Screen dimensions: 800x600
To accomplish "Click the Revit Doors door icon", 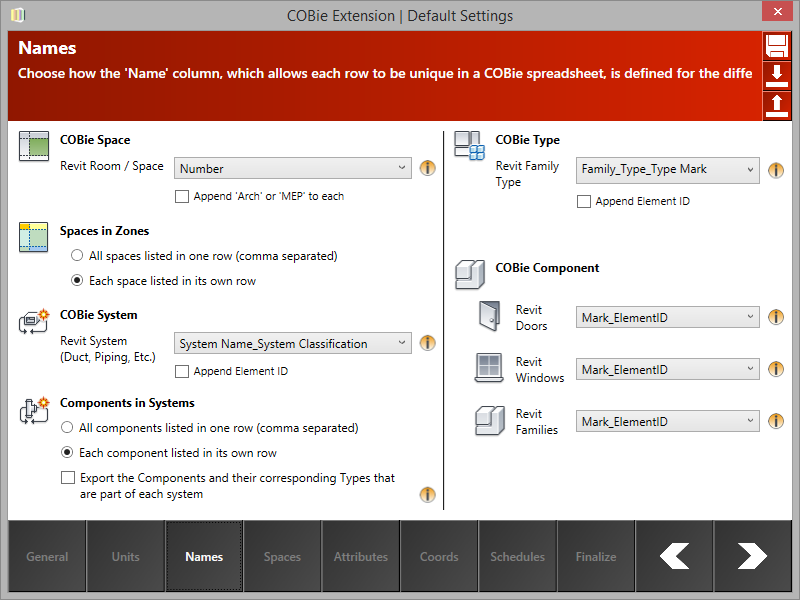I will click(x=489, y=316).
